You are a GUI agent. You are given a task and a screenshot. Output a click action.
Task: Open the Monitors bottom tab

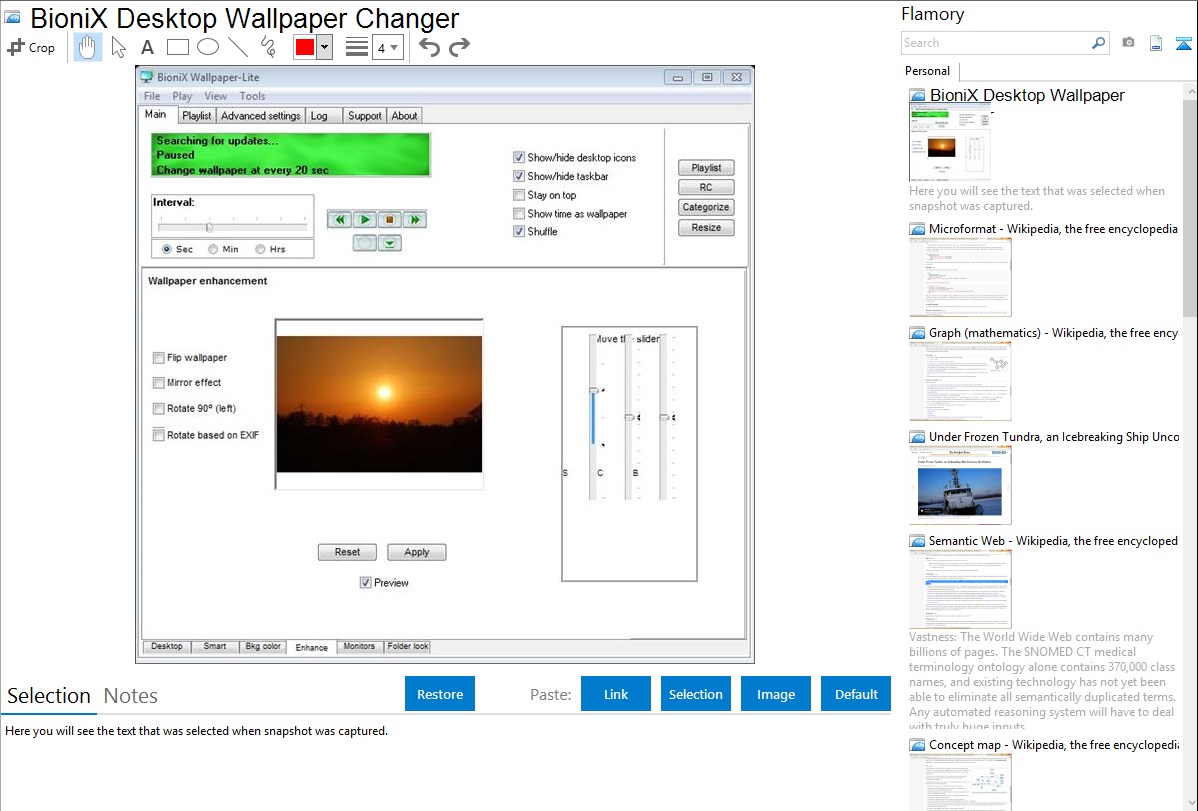359,647
